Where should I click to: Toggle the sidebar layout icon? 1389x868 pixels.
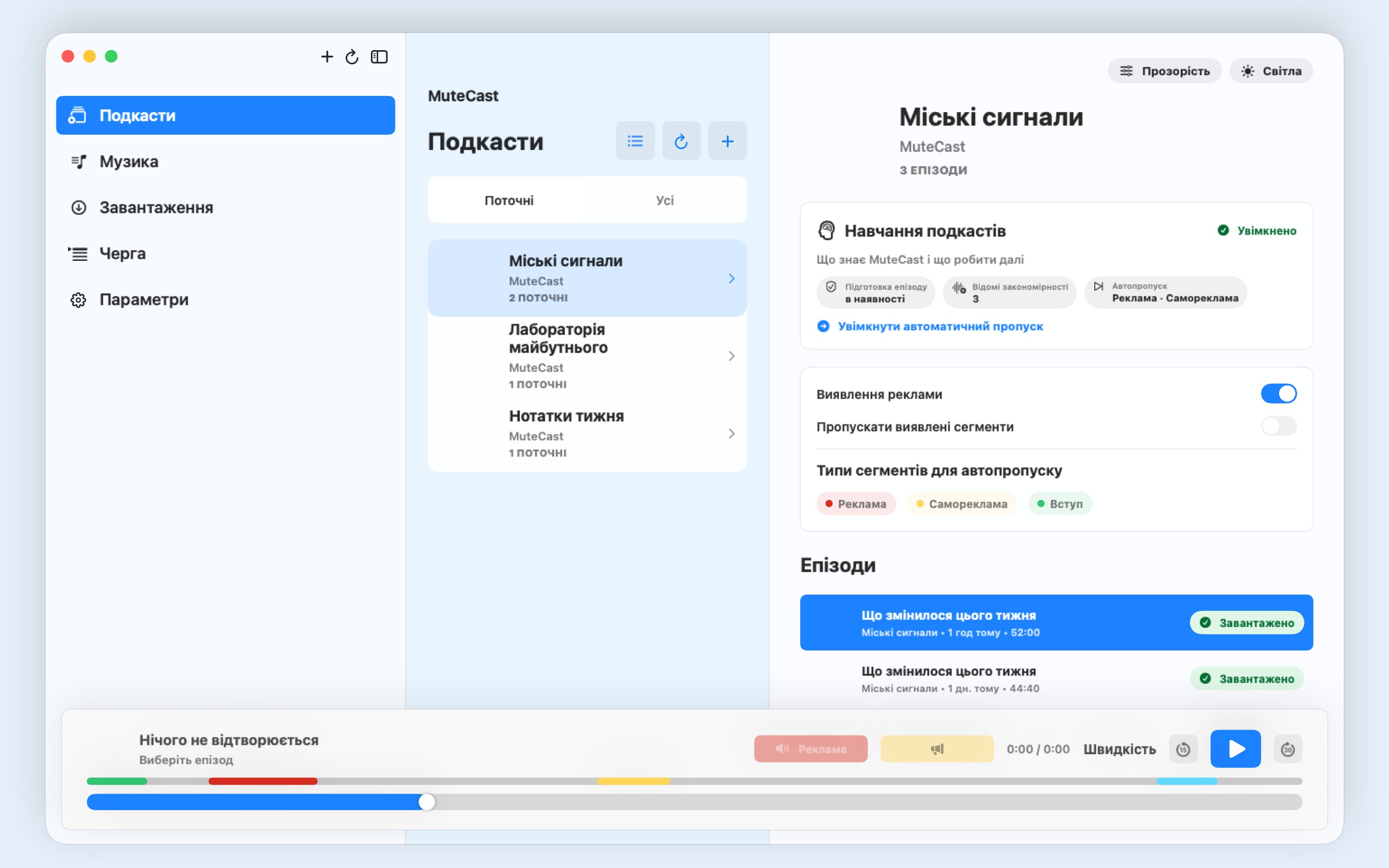(379, 56)
